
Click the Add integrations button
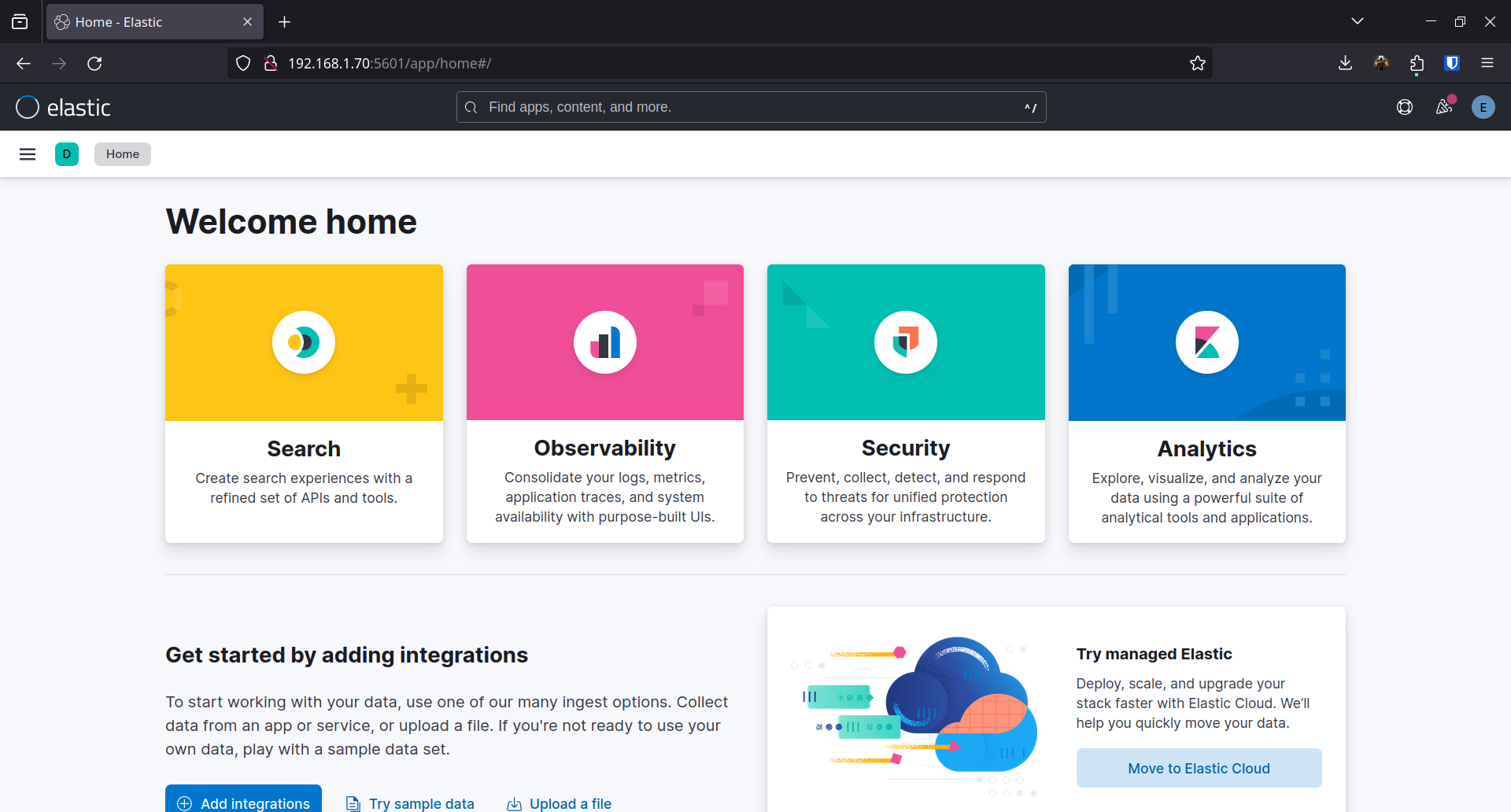click(x=244, y=802)
